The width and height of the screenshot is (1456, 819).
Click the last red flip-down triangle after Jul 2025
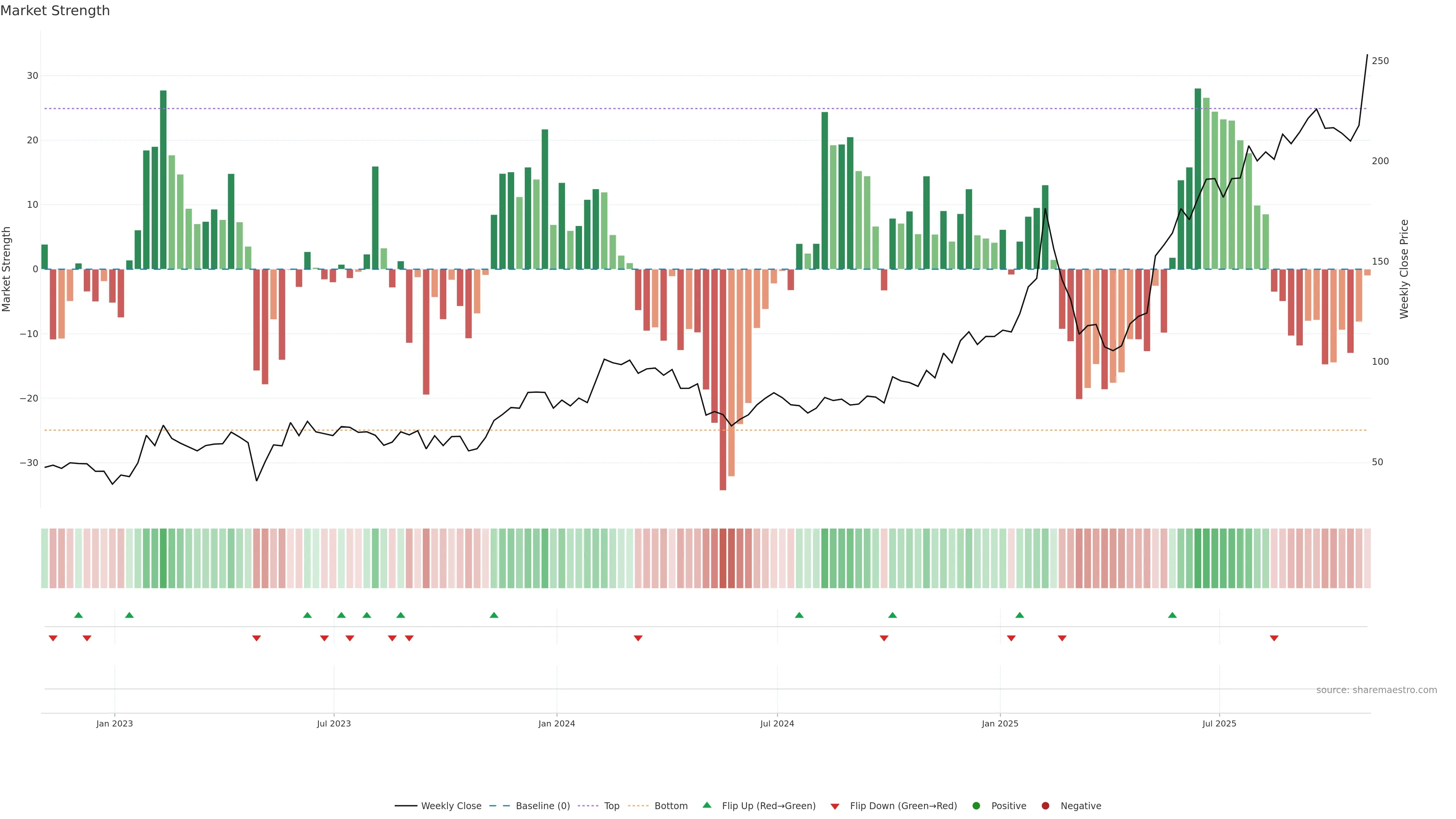click(1274, 638)
